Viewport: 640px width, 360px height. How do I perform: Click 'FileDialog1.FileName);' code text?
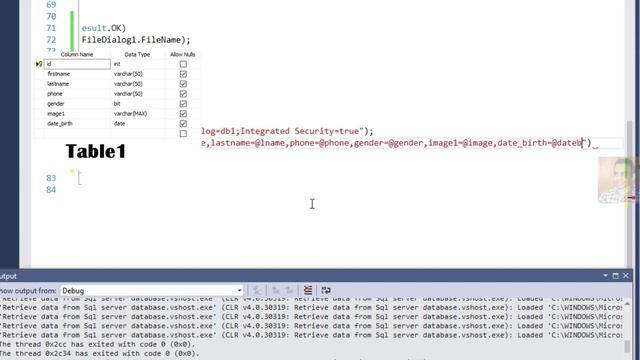click(136, 40)
